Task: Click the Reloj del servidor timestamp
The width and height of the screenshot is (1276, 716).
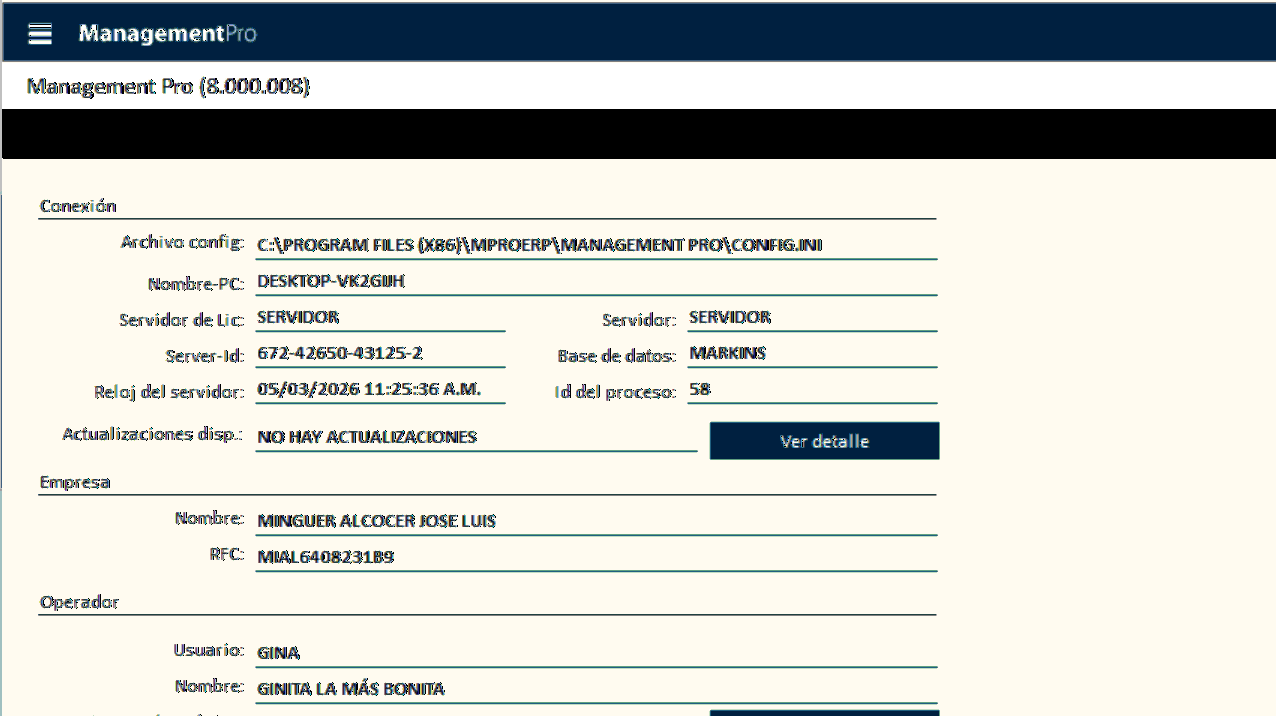Action: 380,390
